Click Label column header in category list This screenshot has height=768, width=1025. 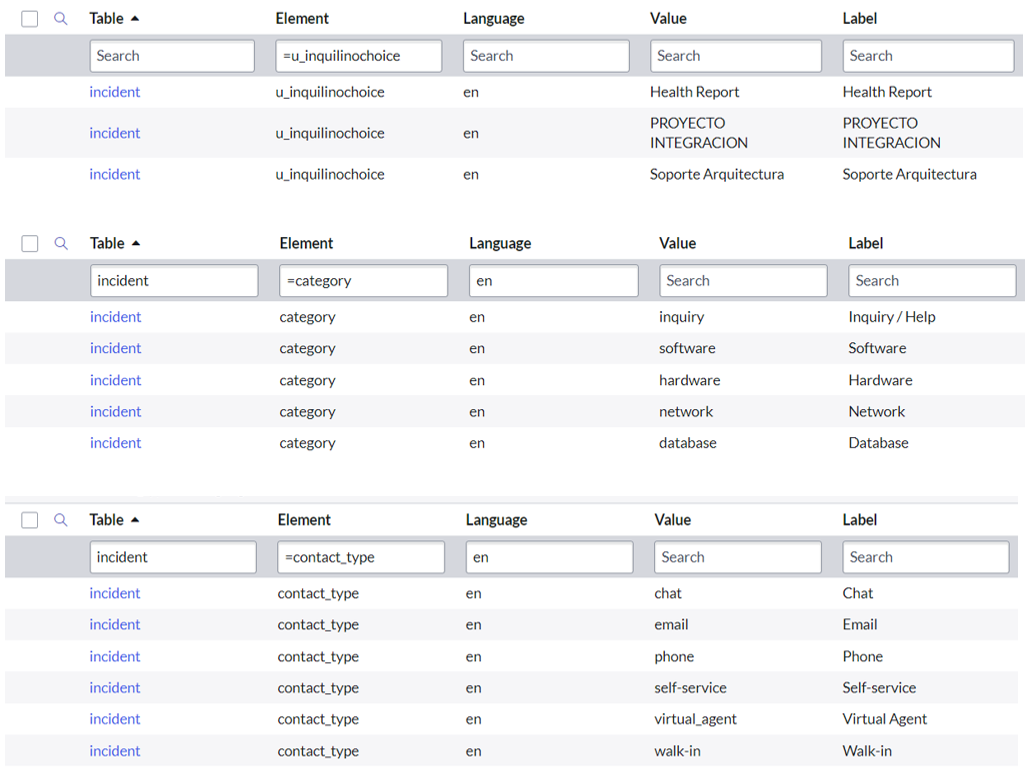tap(865, 243)
